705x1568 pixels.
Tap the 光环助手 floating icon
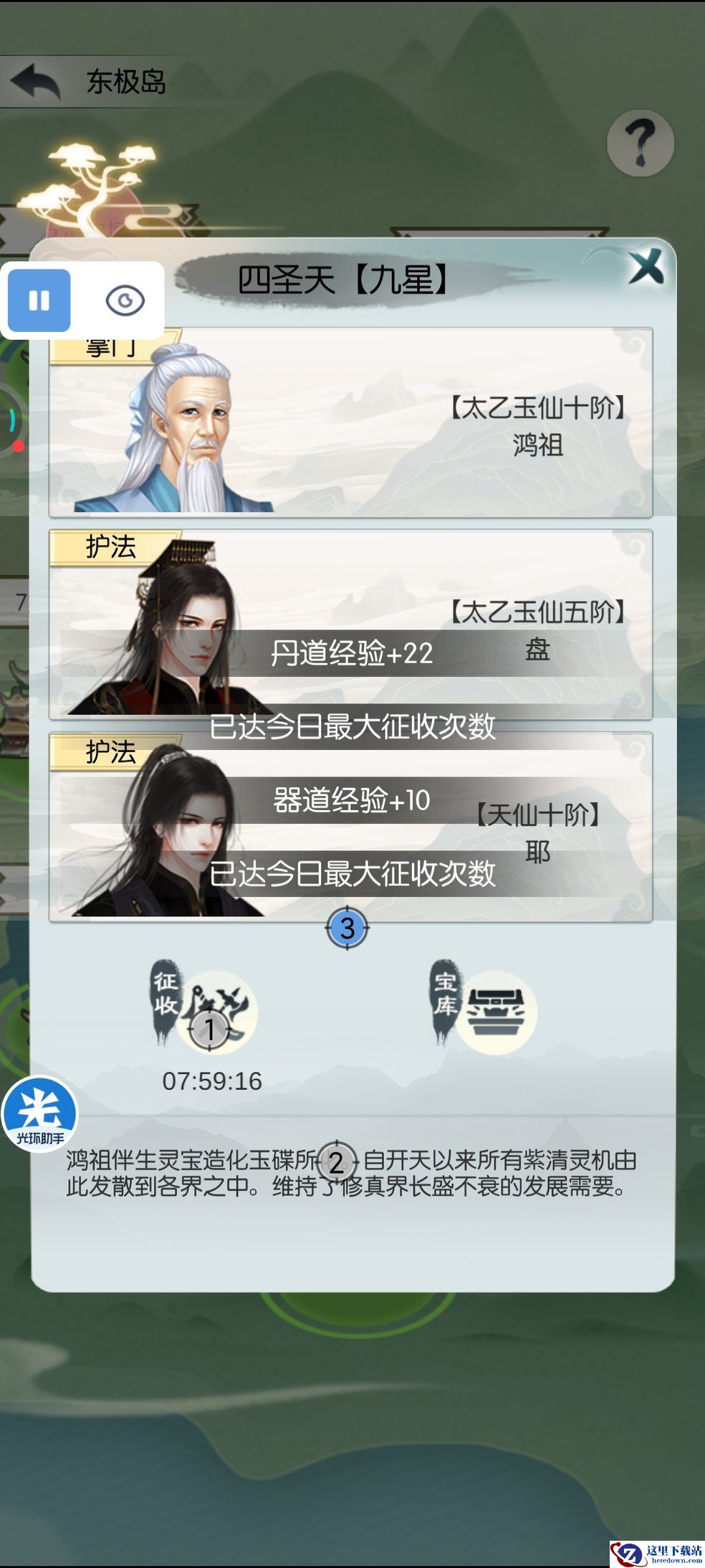tap(39, 1114)
